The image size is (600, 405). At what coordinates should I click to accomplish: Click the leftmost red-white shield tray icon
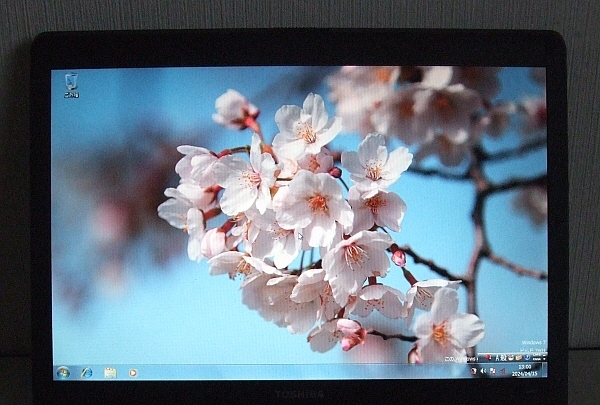[474, 371]
